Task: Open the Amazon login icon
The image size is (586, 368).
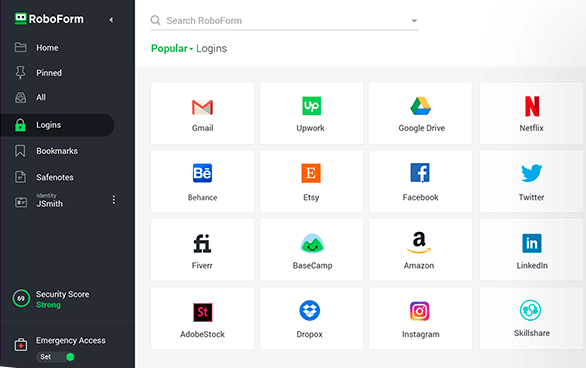Action: click(x=419, y=242)
